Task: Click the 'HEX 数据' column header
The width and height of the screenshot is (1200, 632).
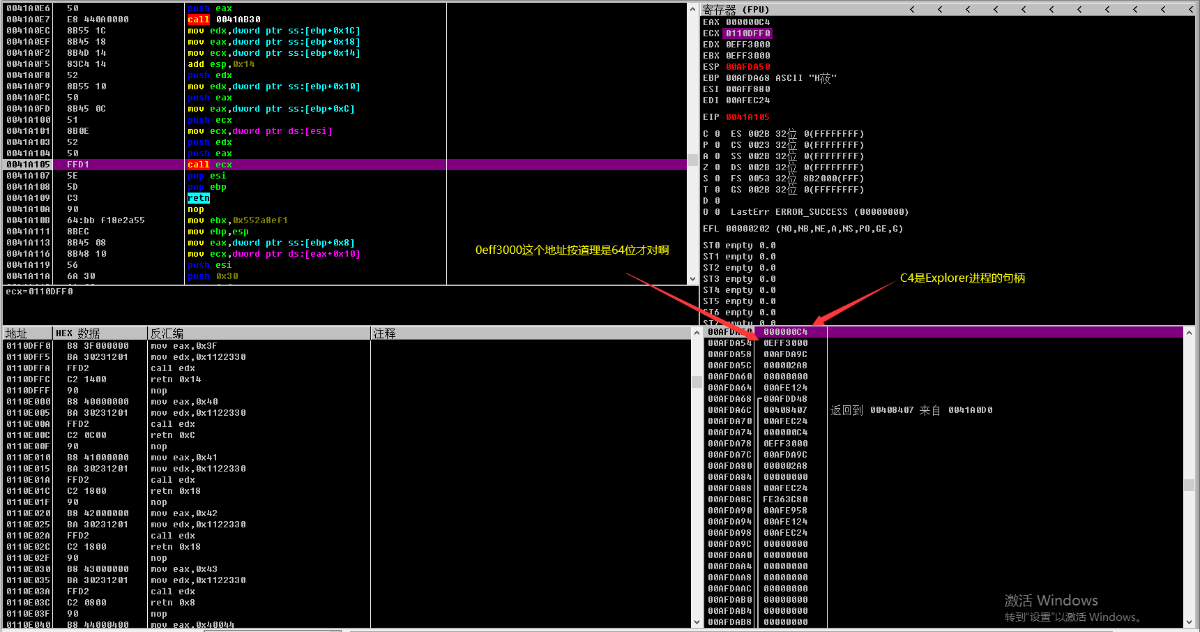Action: pyautogui.click(x=99, y=333)
